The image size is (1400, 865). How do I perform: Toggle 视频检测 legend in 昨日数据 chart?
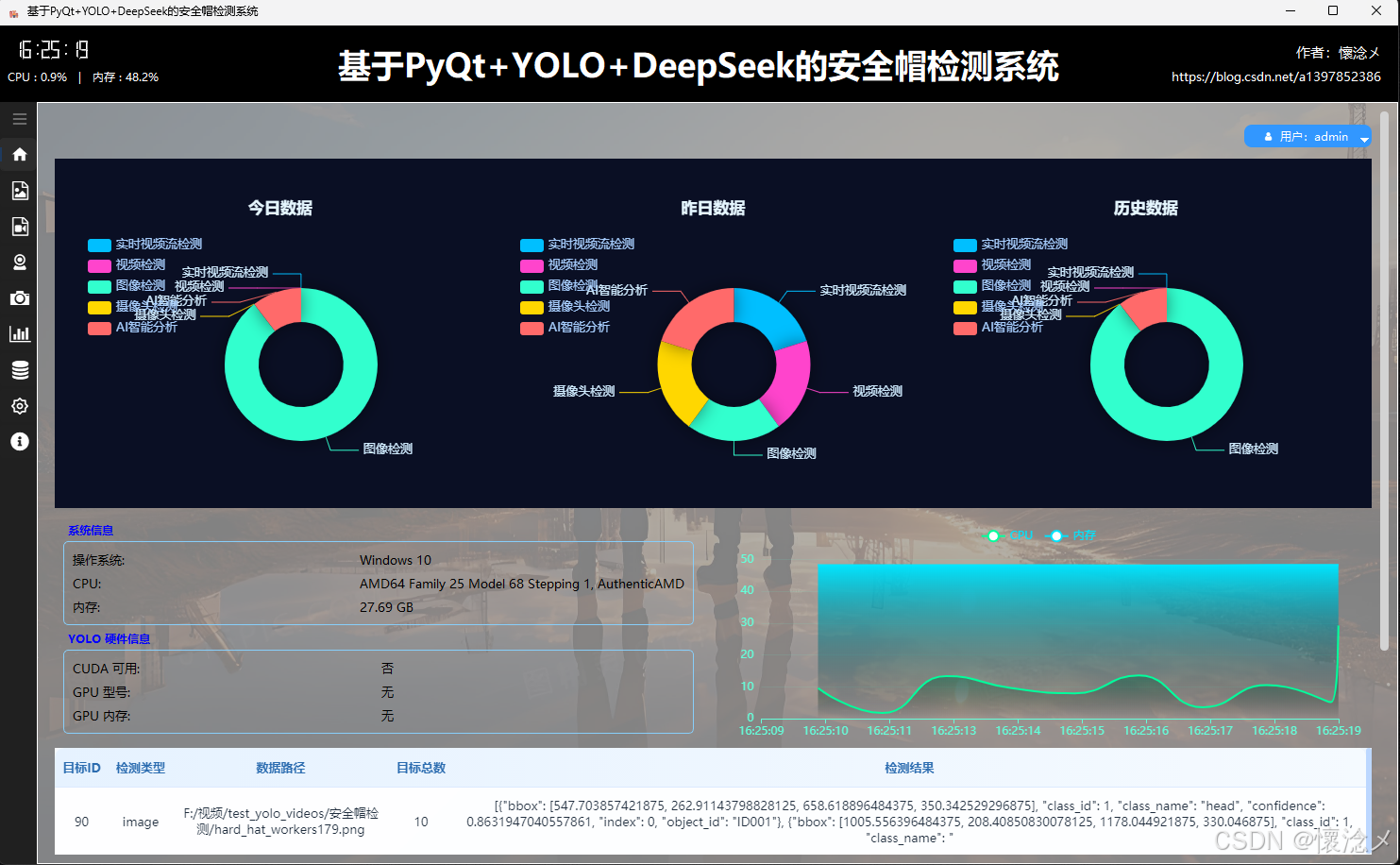point(559,264)
